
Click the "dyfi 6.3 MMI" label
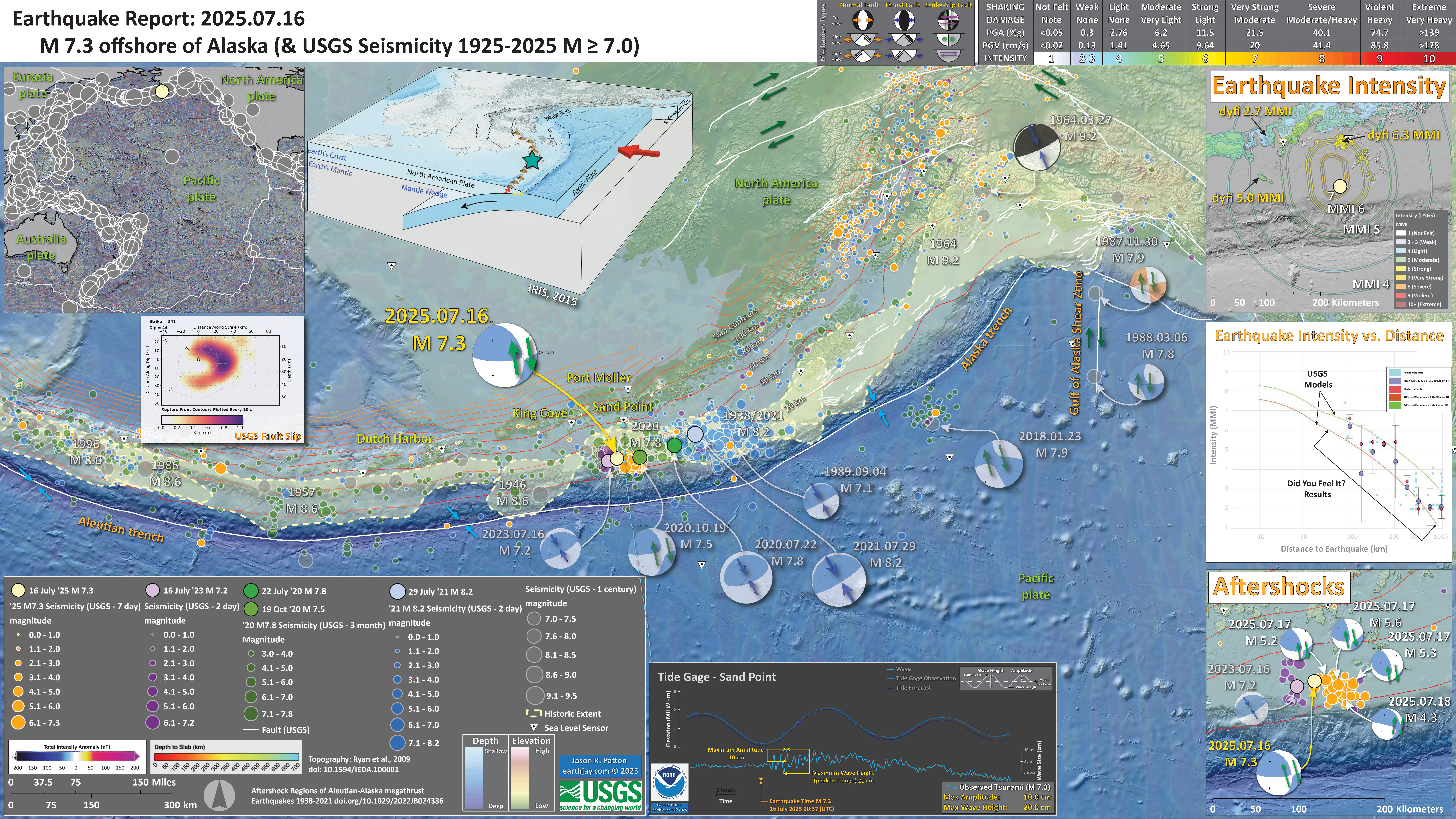1403,135
